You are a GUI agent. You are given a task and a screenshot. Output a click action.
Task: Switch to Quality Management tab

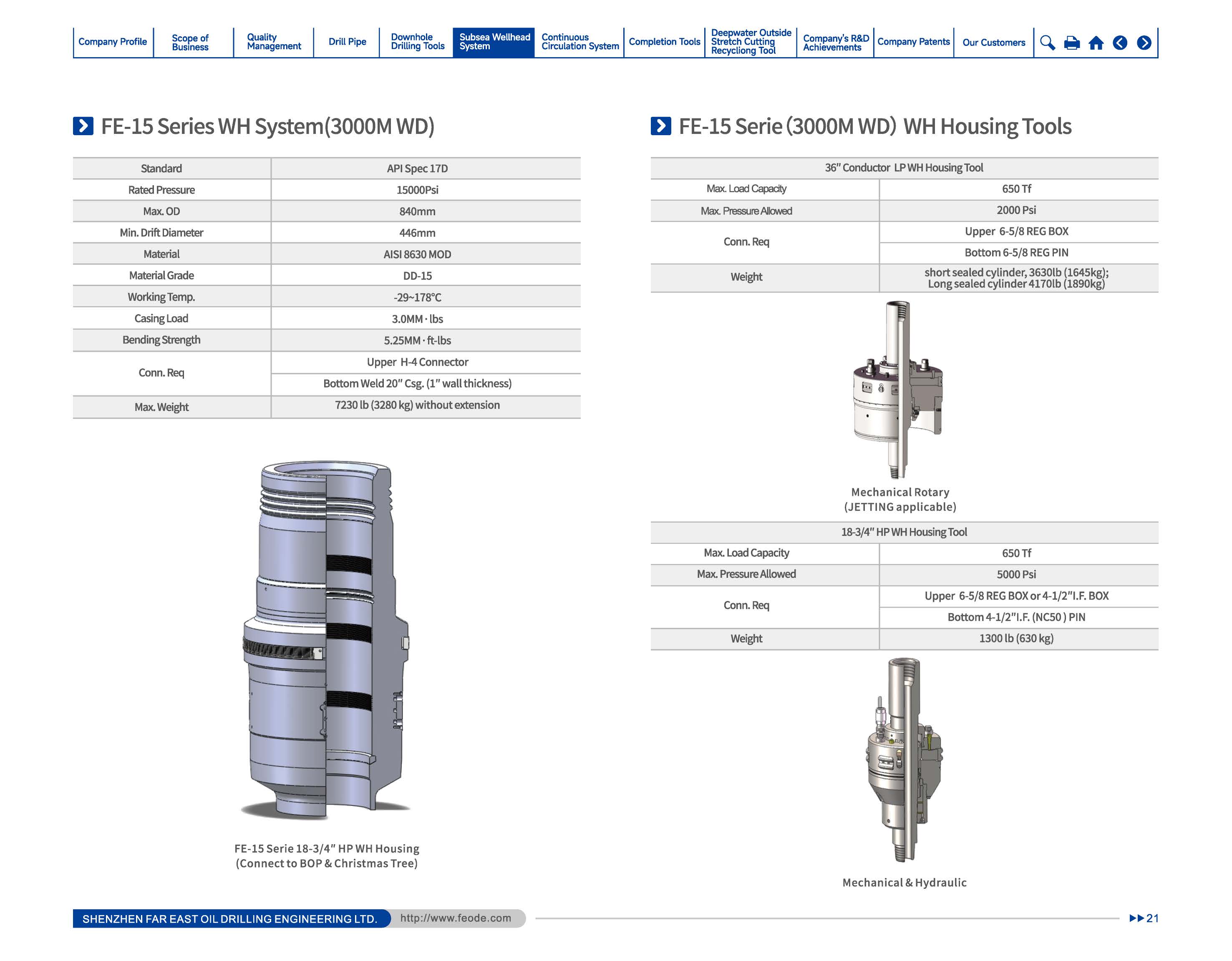click(x=274, y=42)
